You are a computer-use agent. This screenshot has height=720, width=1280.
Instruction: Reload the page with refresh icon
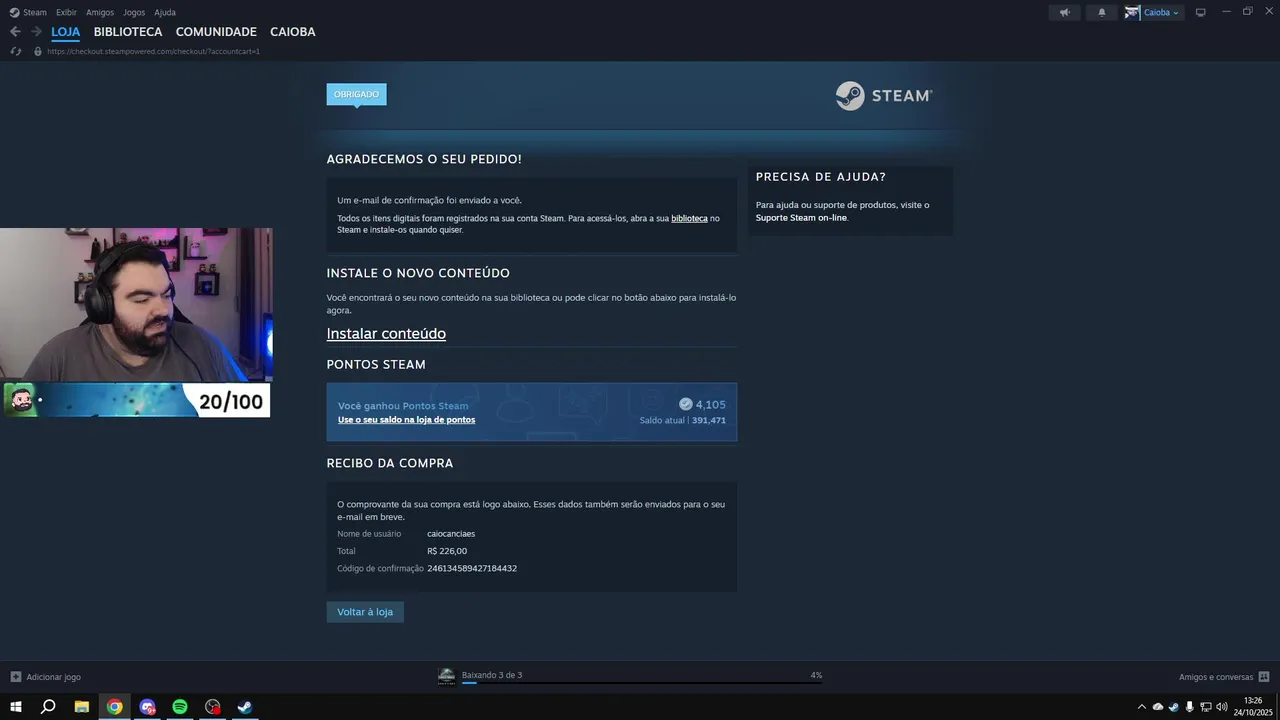click(x=16, y=51)
